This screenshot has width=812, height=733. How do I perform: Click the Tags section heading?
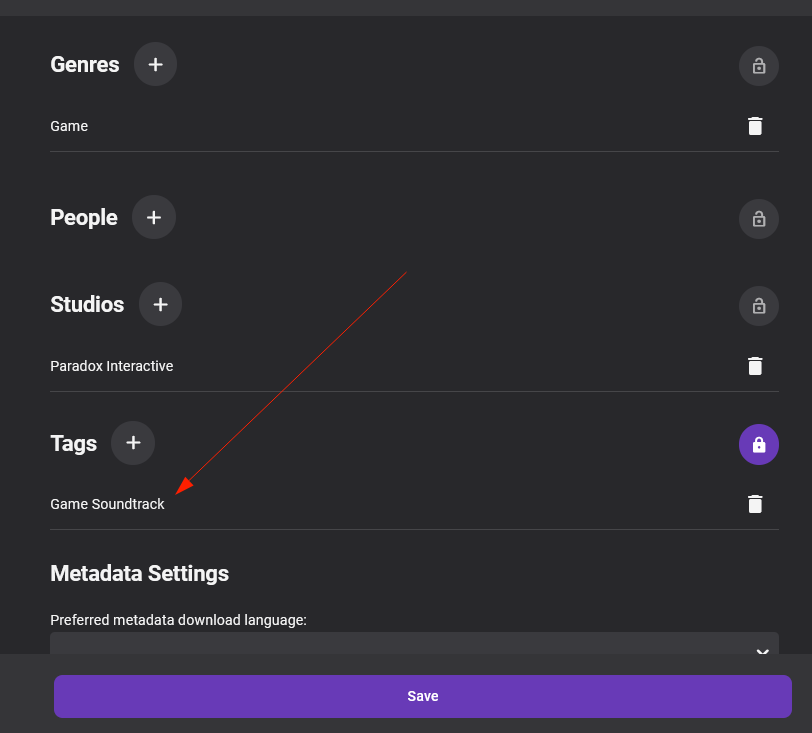pyautogui.click(x=73, y=443)
